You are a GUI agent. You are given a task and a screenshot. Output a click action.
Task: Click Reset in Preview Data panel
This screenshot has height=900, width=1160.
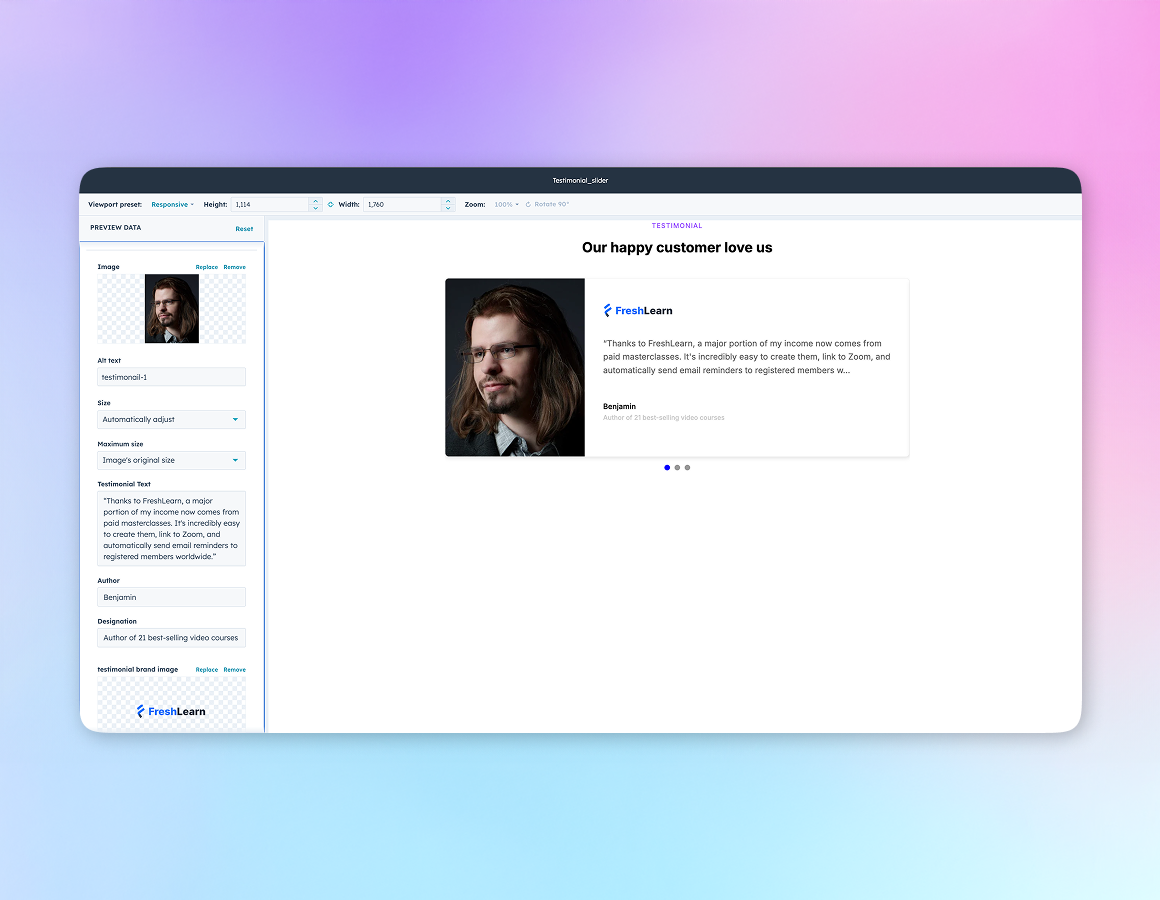tap(244, 229)
